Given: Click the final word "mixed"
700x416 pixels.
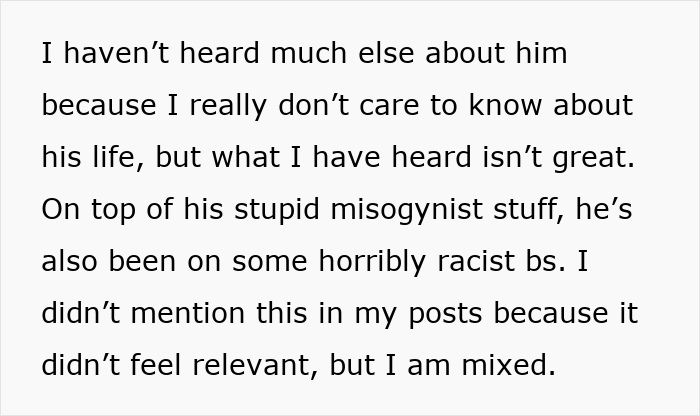Looking at the screenshot, I should (508, 364).
